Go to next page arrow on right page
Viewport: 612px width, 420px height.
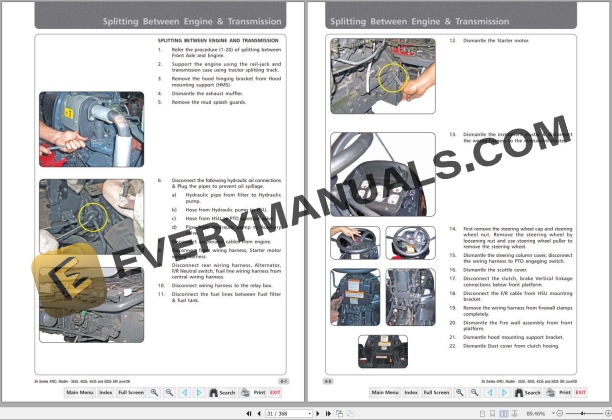(503, 393)
